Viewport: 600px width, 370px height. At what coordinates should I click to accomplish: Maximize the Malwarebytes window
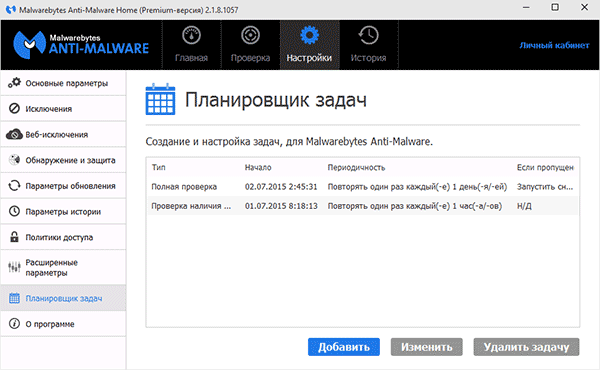tap(555, 8)
